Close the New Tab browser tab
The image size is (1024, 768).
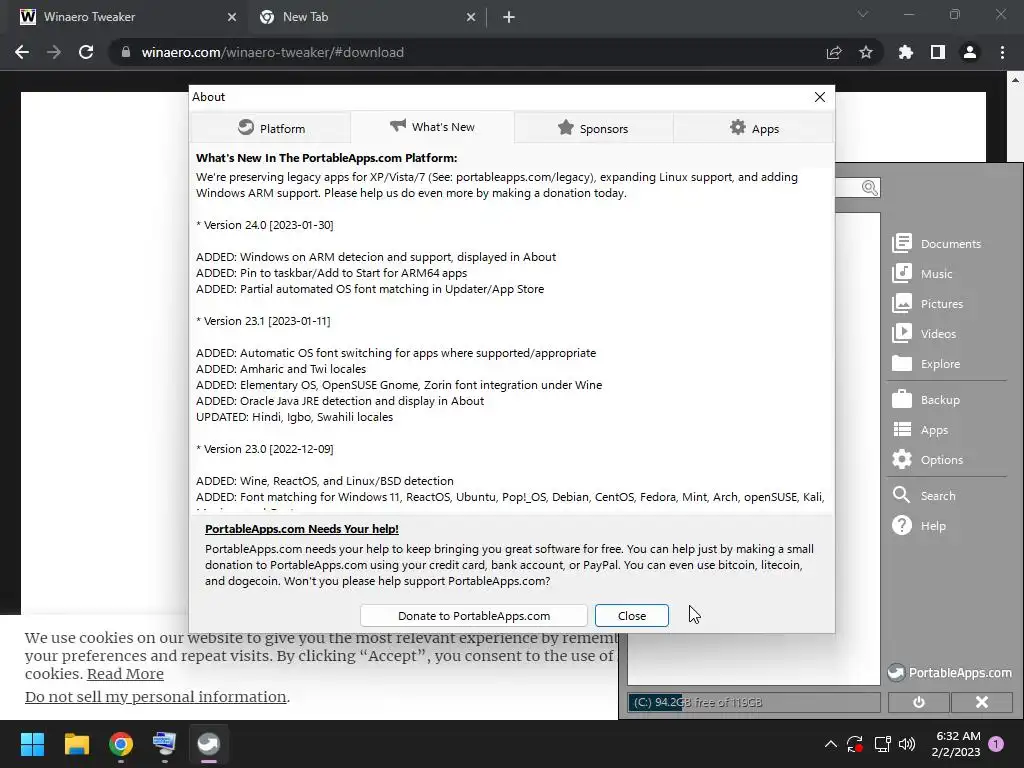(x=471, y=18)
